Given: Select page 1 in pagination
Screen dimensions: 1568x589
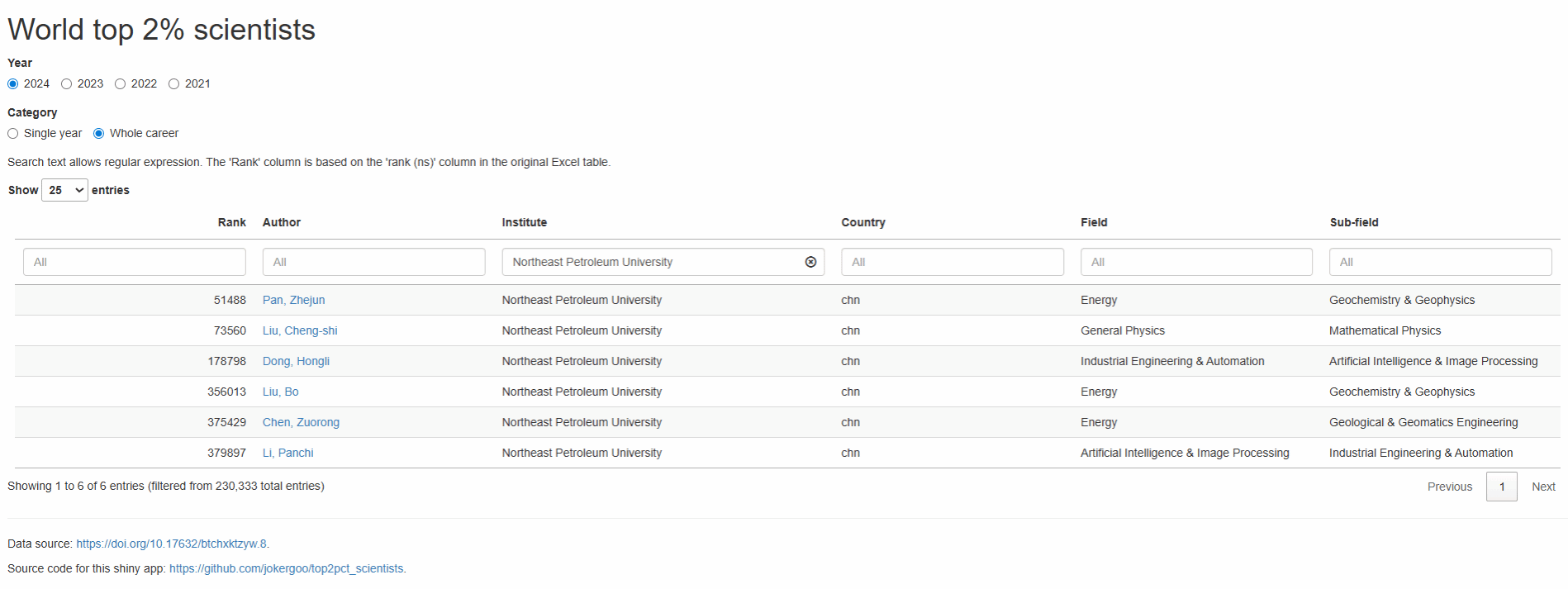Looking at the screenshot, I should [1501, 487].
